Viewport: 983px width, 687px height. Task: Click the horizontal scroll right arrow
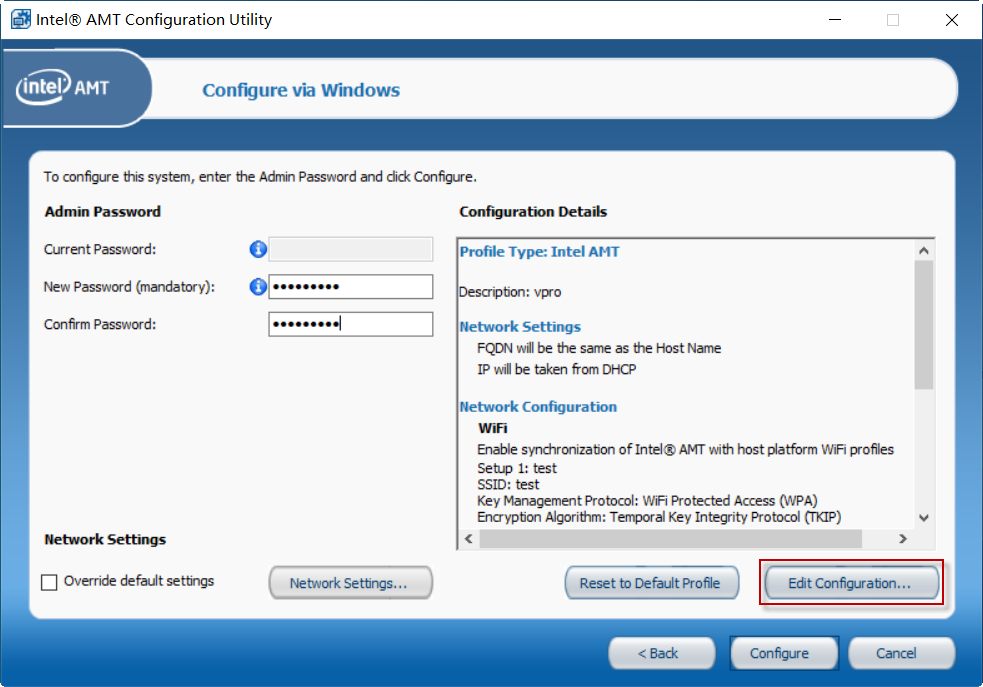[903, 538]
